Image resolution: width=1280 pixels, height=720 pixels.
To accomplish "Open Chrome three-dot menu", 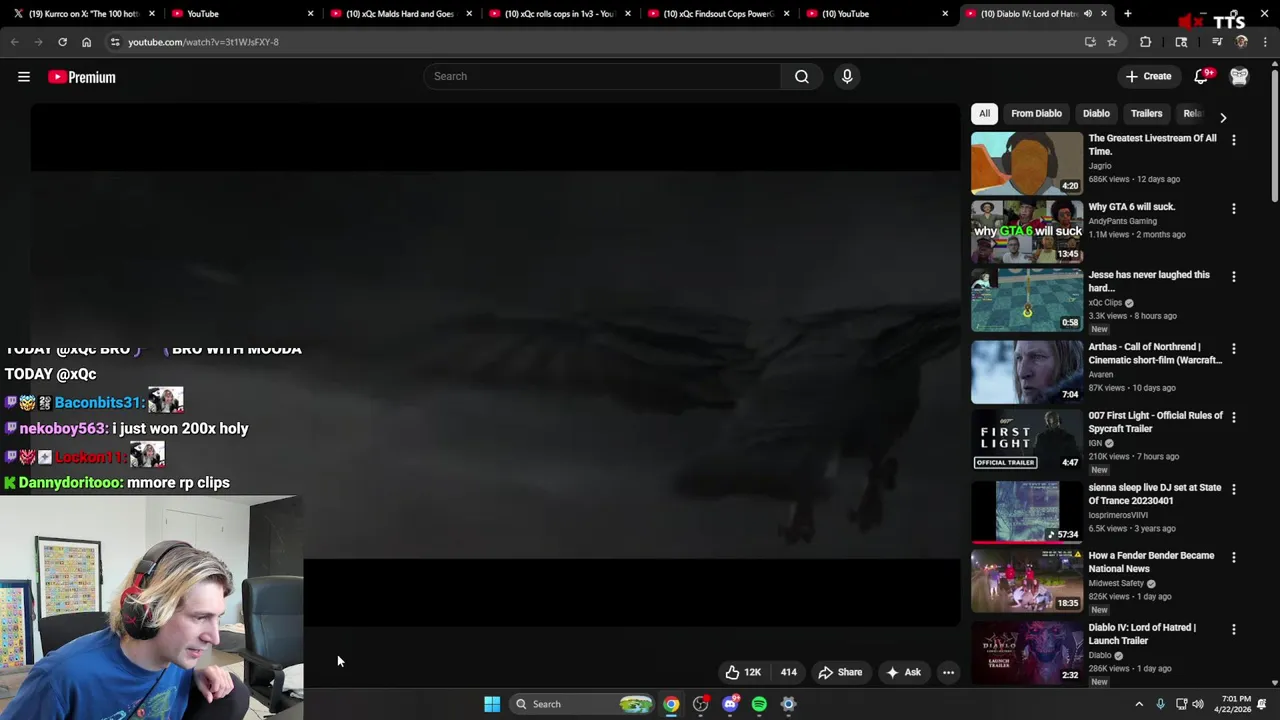I will click(x=1265, y=42).
